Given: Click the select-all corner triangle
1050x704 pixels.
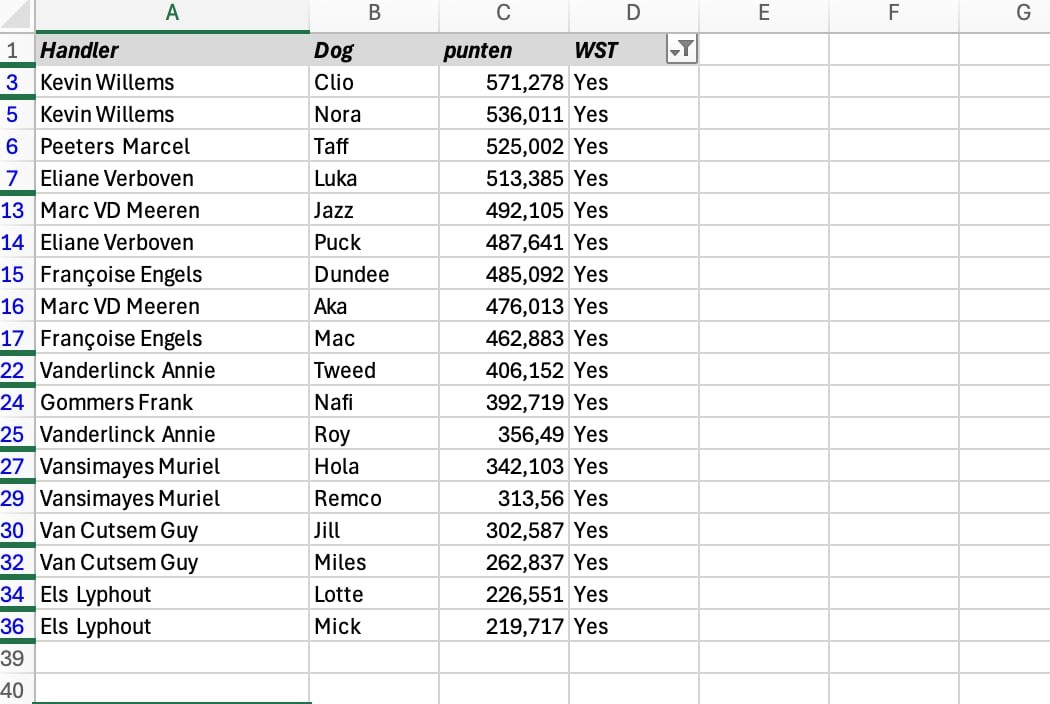Looking at the screenshot, I should (18, 14).
